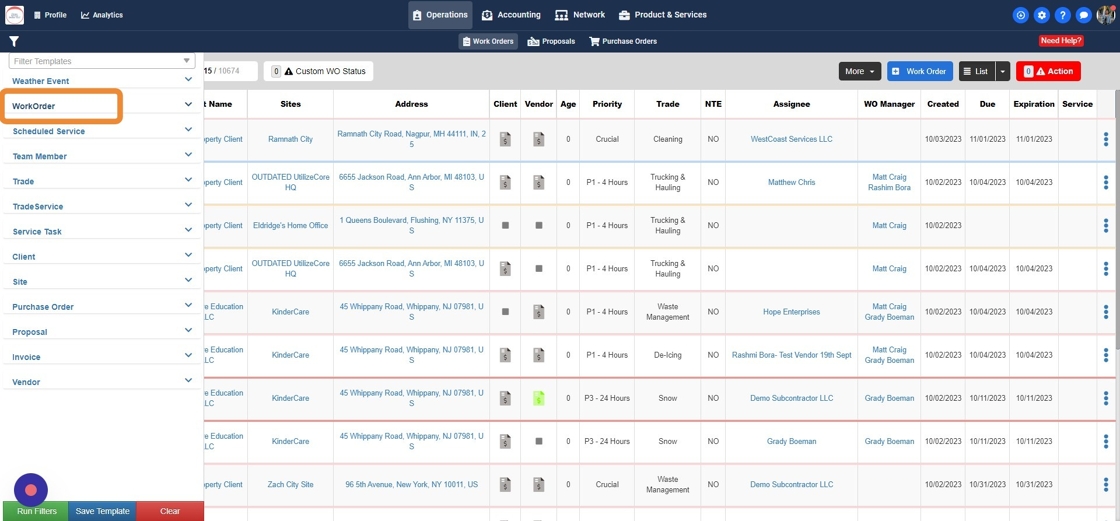Screen dimensions: 1120x521
Task: Open the More dropdown button
Action: 859,71
